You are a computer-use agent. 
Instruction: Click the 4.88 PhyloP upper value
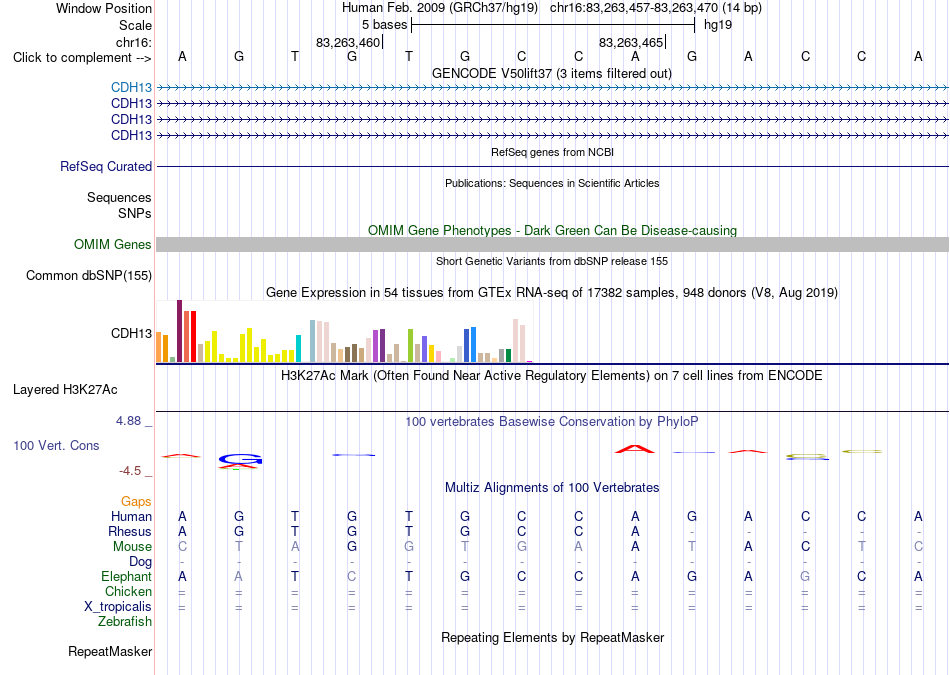click(x=128, y=421)
